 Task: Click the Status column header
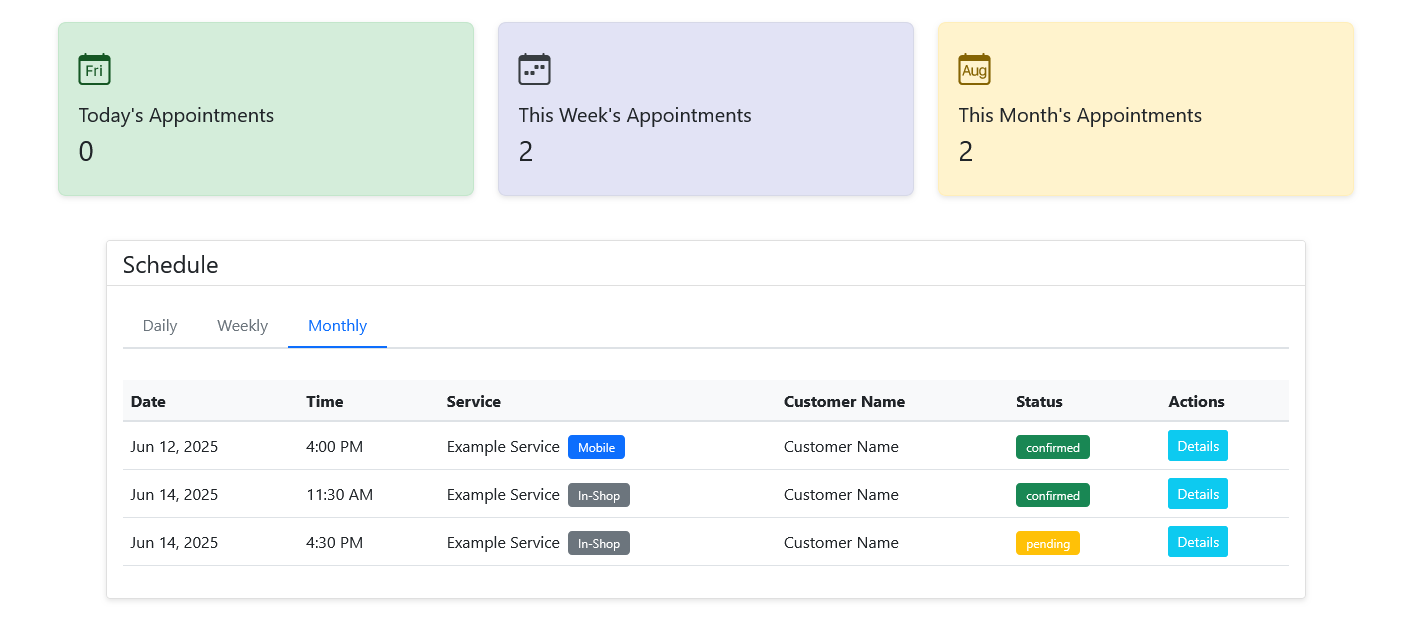(x=1039, y=401)
